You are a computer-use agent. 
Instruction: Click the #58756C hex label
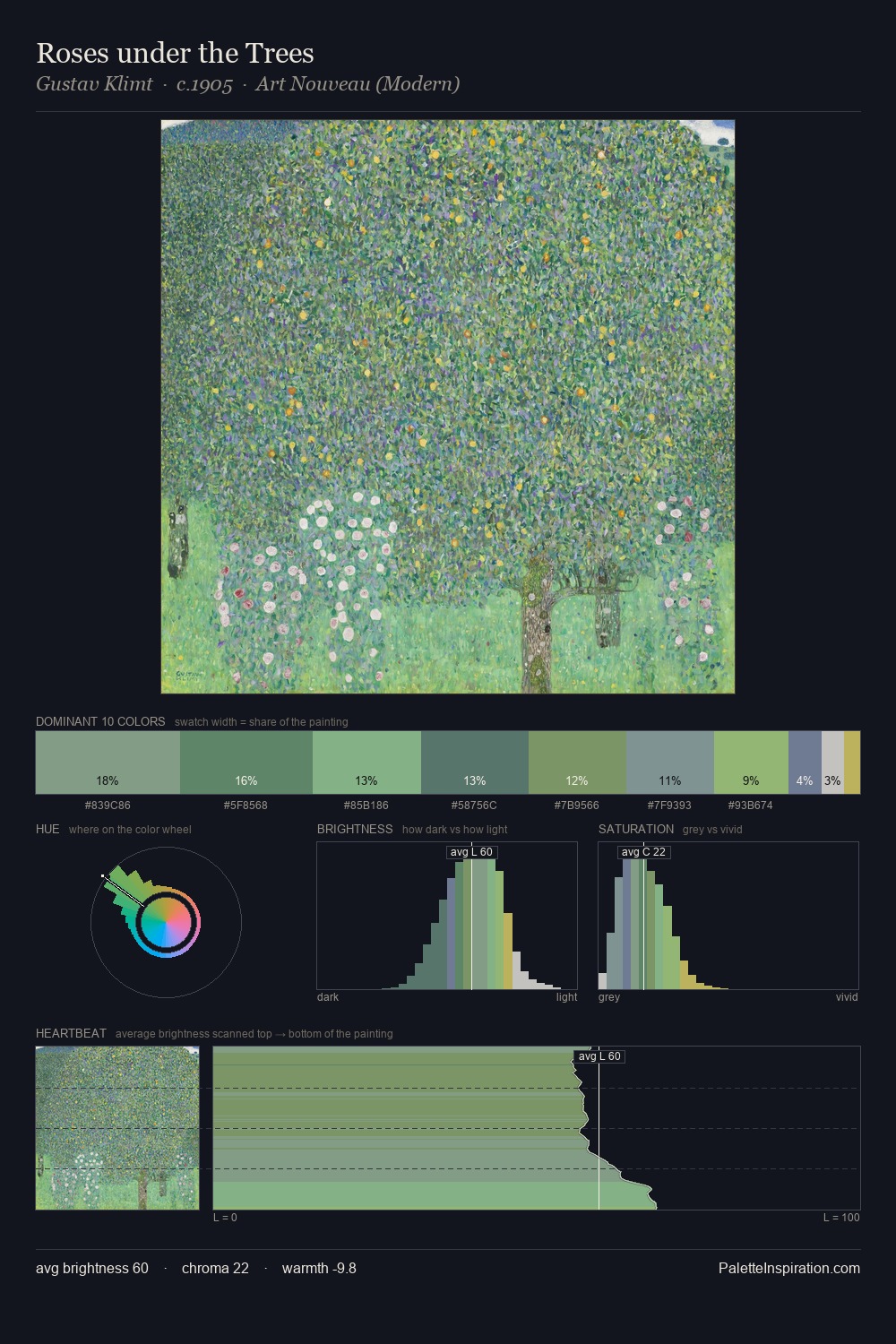tap(474, 806)
